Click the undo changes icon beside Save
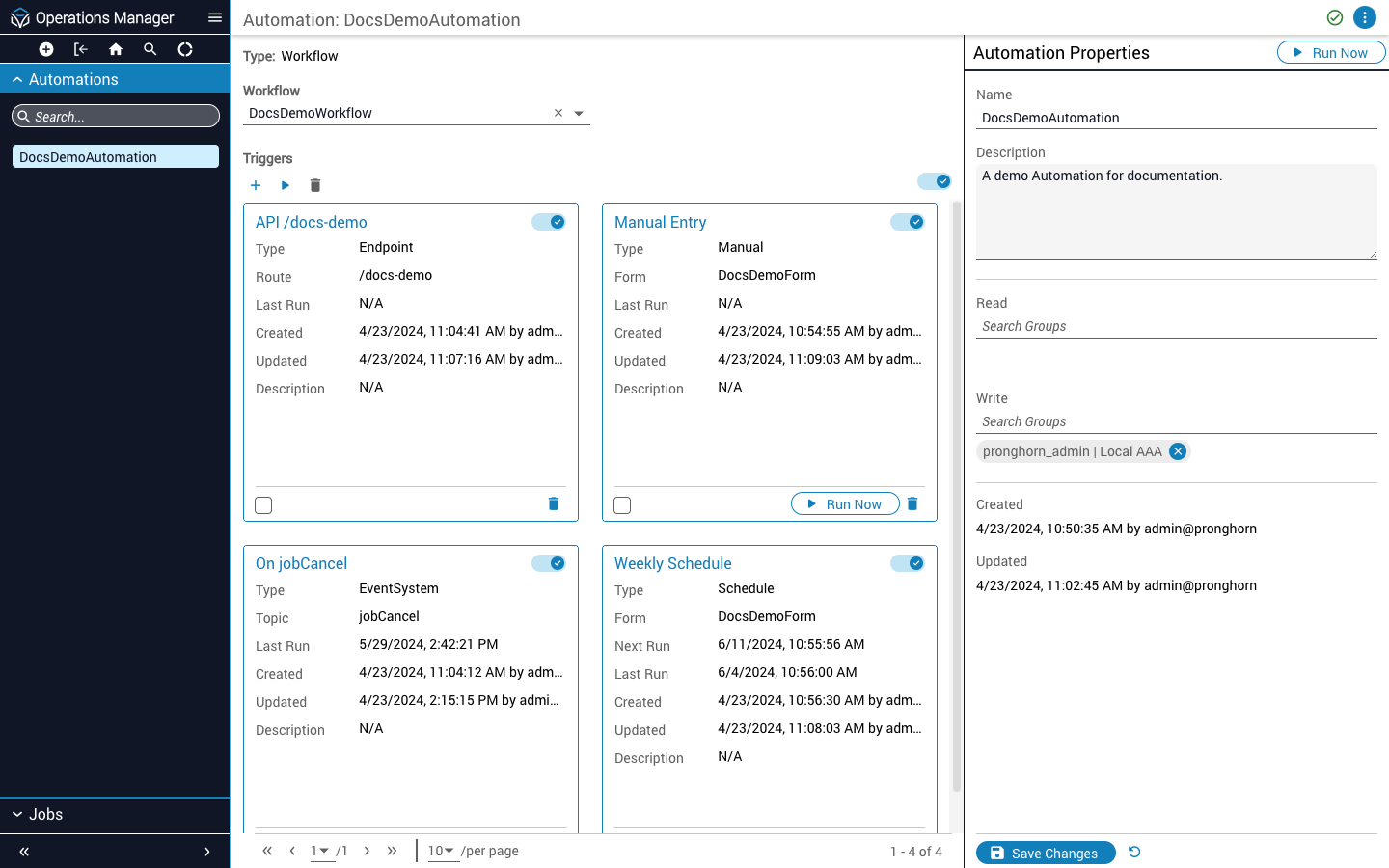1389x868 pixels. [x=1134, y=852]
